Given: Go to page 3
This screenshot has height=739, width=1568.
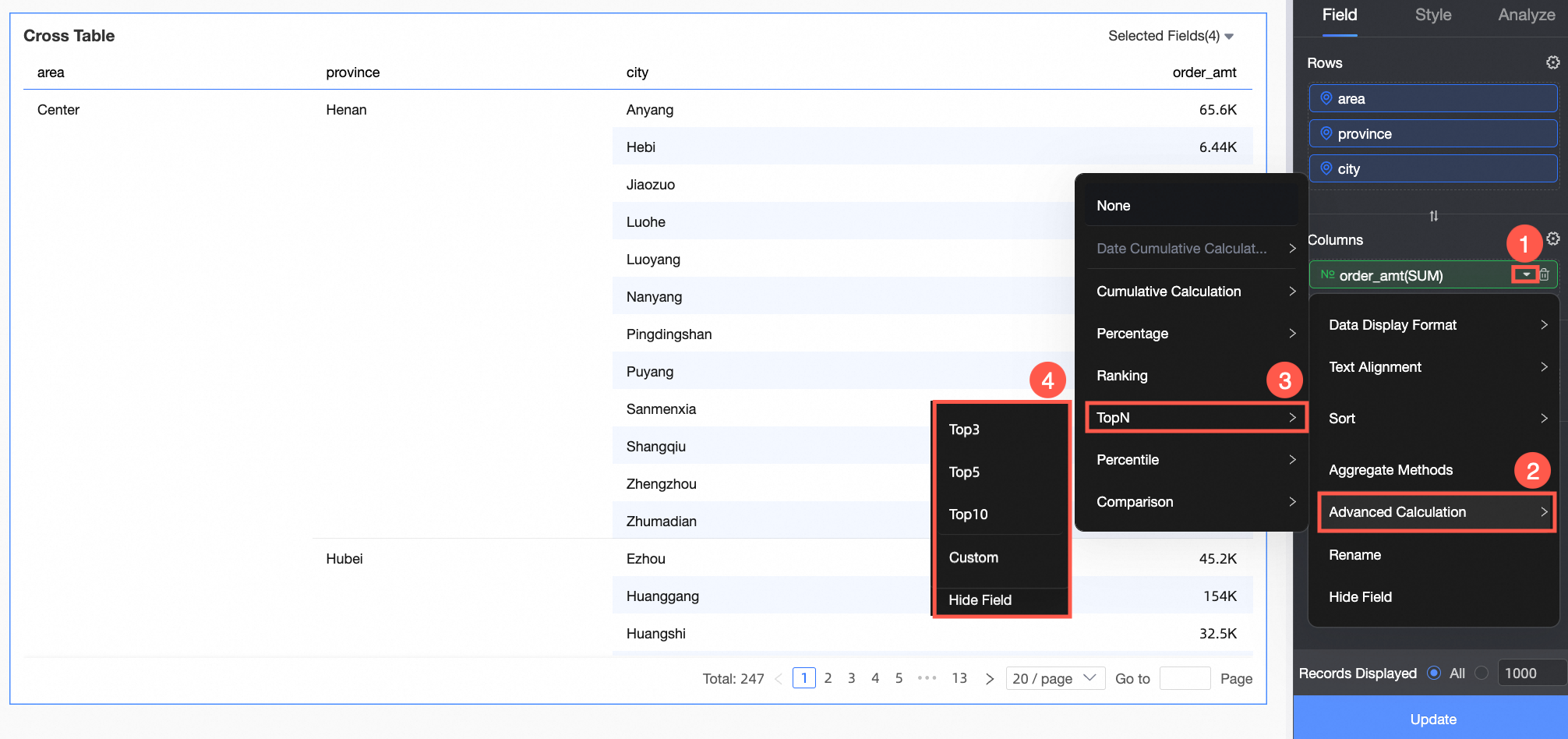Looking at the screenshot, I should click(x=851, y=678).
